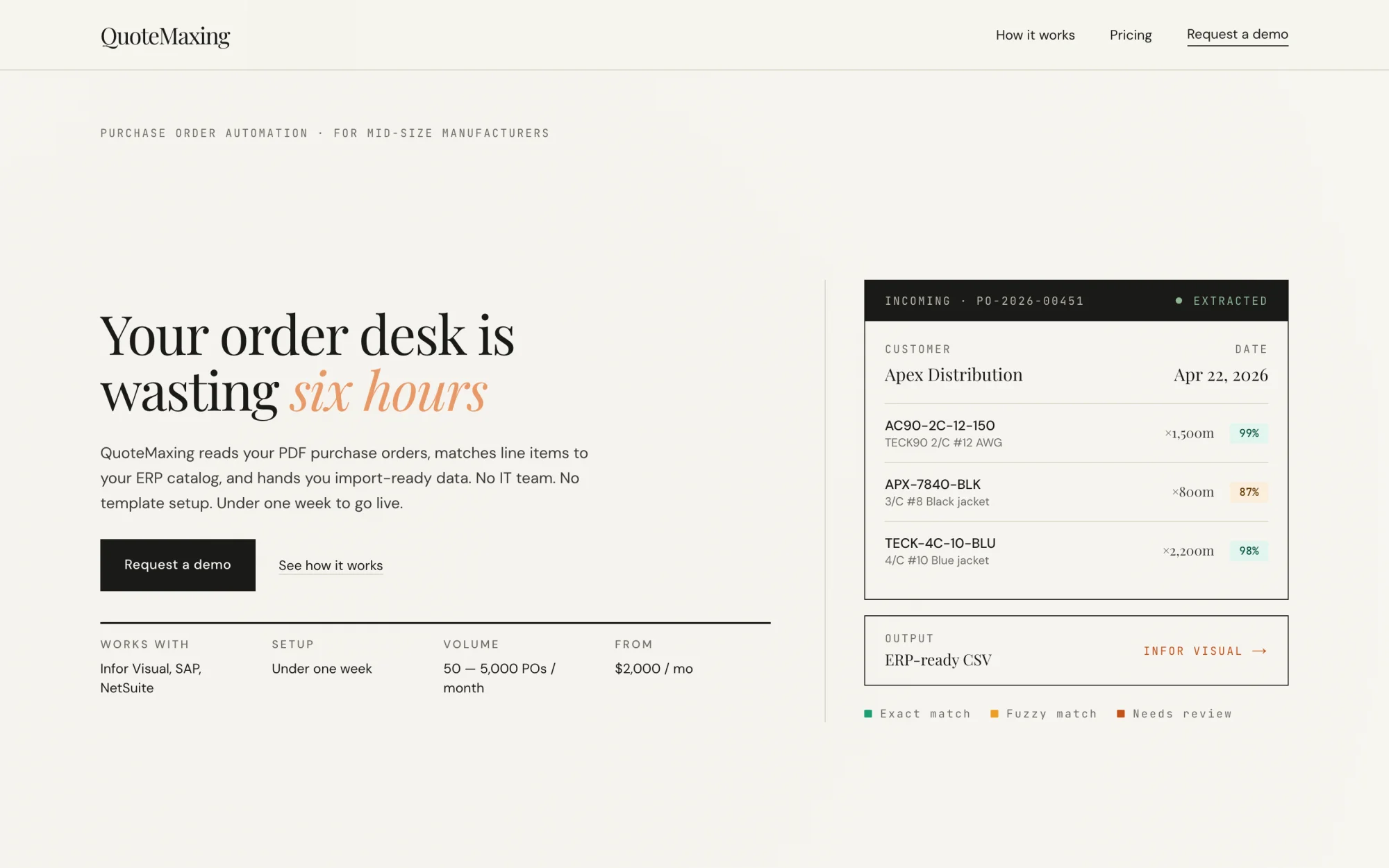Click customer name Apex Distribution
Image resolution: width=1389 pixels, height=868 pixels.
[x=954, y=375]
